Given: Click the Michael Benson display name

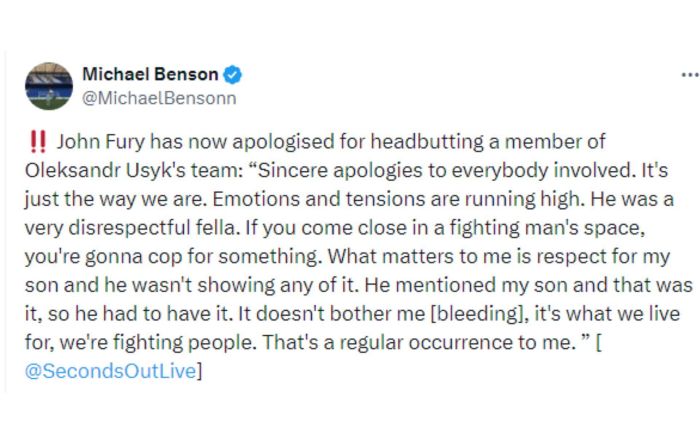Looking at the screenshot, I should pos(150,75).
